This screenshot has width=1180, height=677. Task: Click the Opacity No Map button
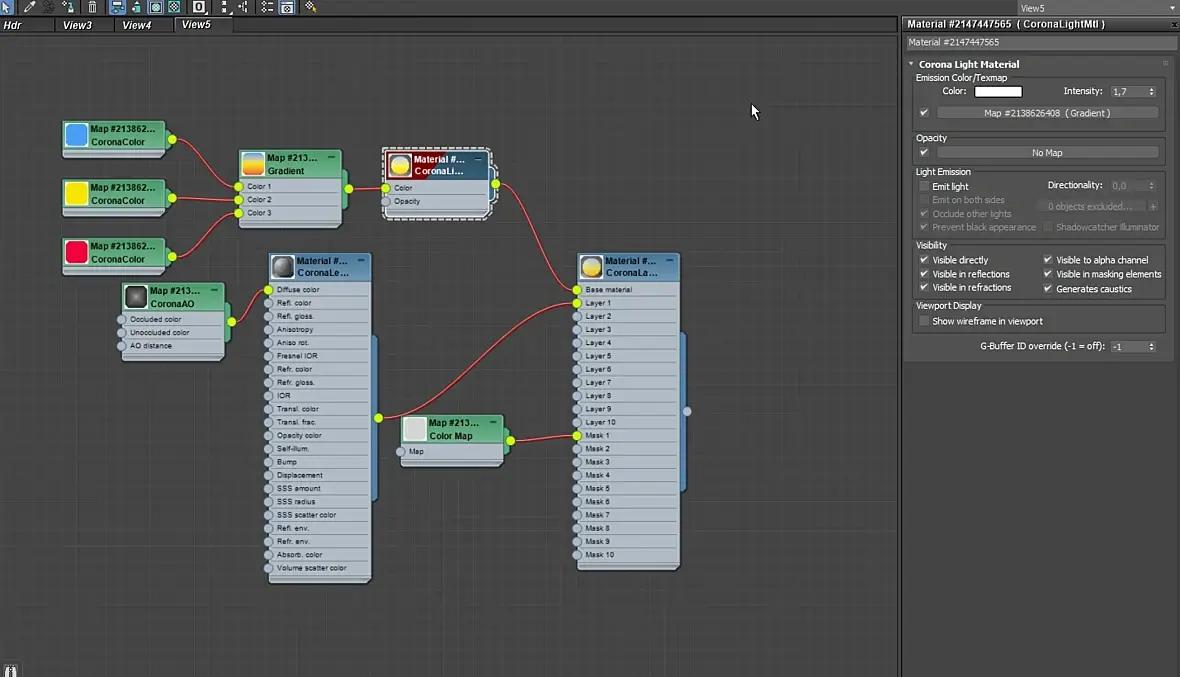pos(1047,153)
